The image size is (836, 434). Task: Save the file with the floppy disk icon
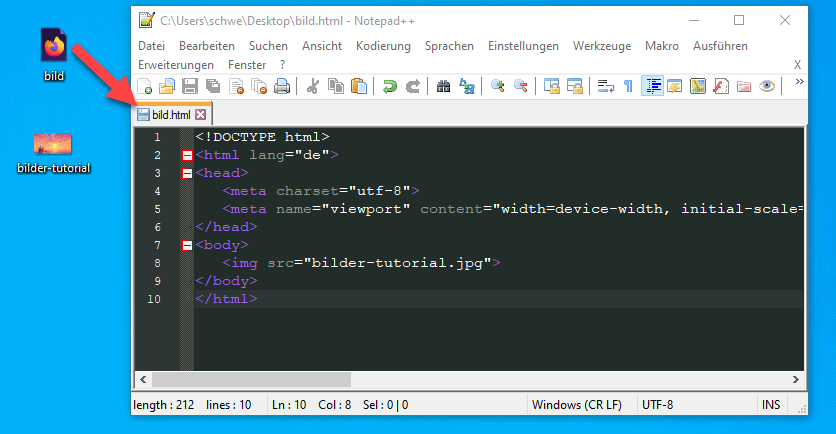(x=190, y=86)
